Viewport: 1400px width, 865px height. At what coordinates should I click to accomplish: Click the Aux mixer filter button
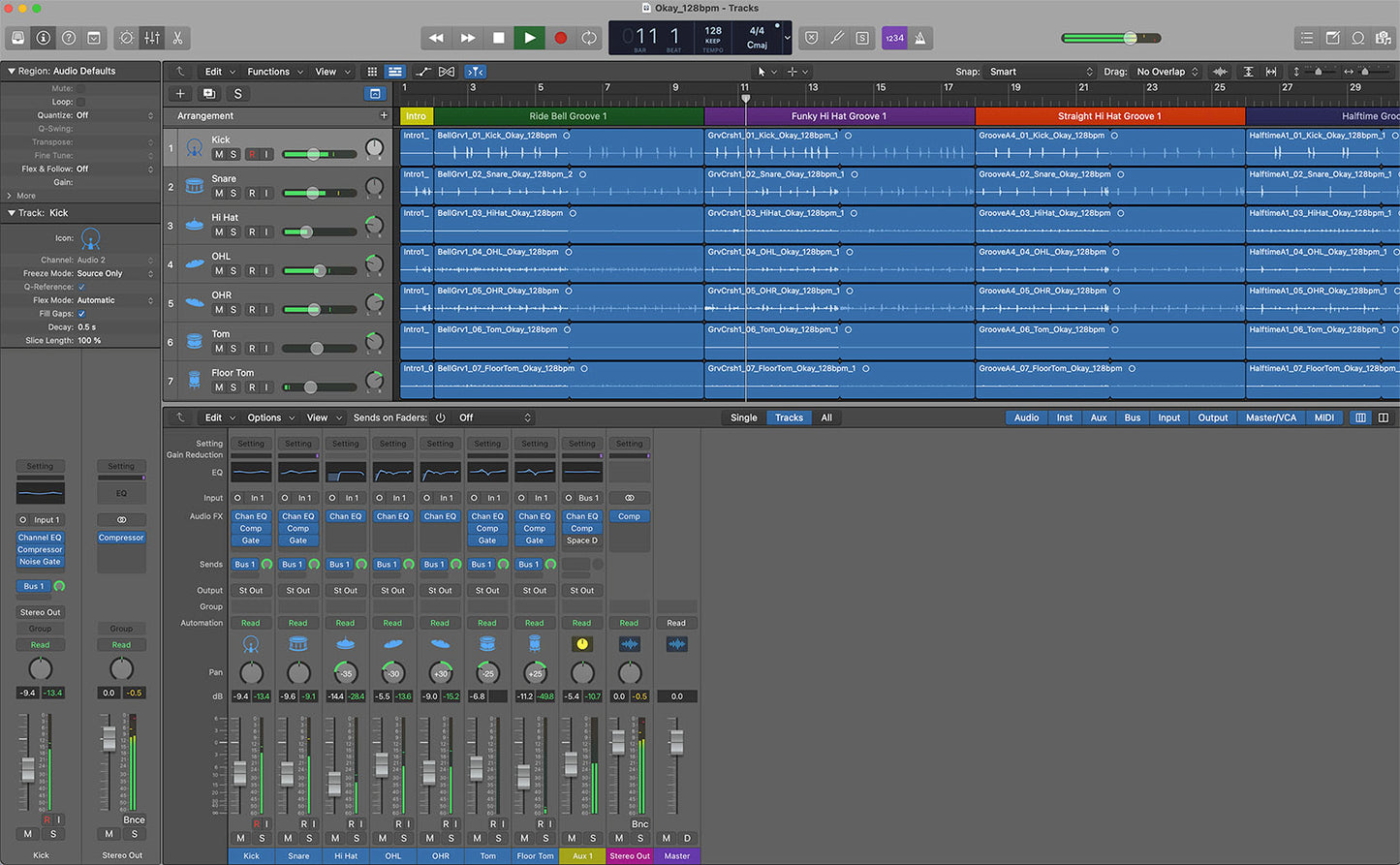[1098, 417]
